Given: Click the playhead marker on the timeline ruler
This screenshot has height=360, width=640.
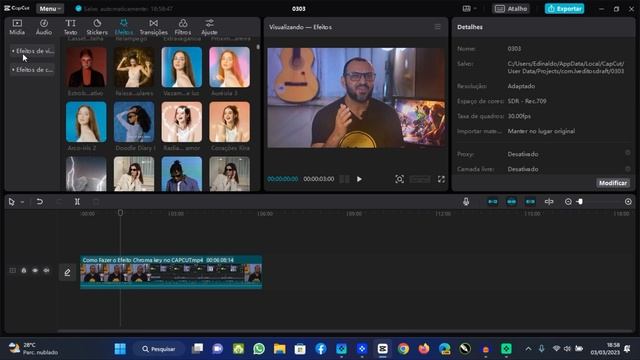Looking at the screenshot, I should point(120,213).
